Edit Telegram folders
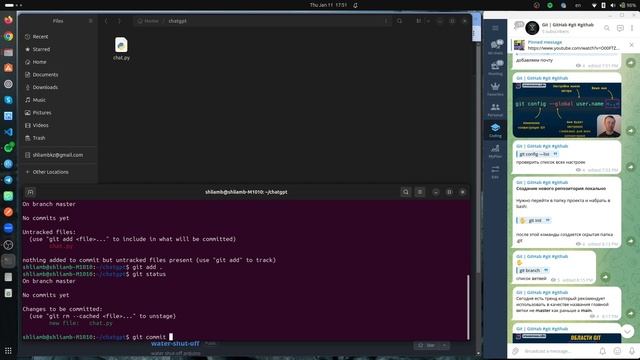 495,172
